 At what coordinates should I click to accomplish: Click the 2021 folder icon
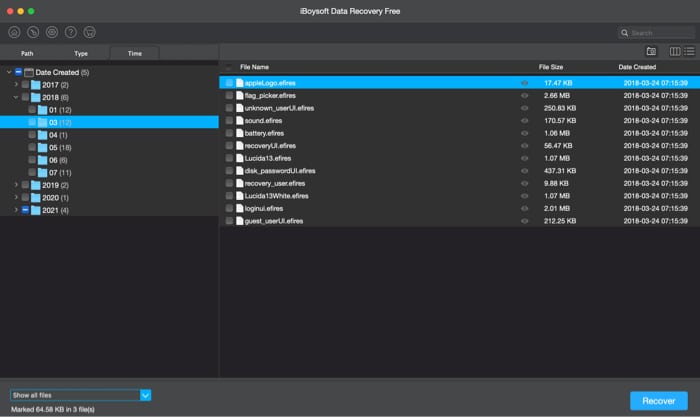coord(36,210)
